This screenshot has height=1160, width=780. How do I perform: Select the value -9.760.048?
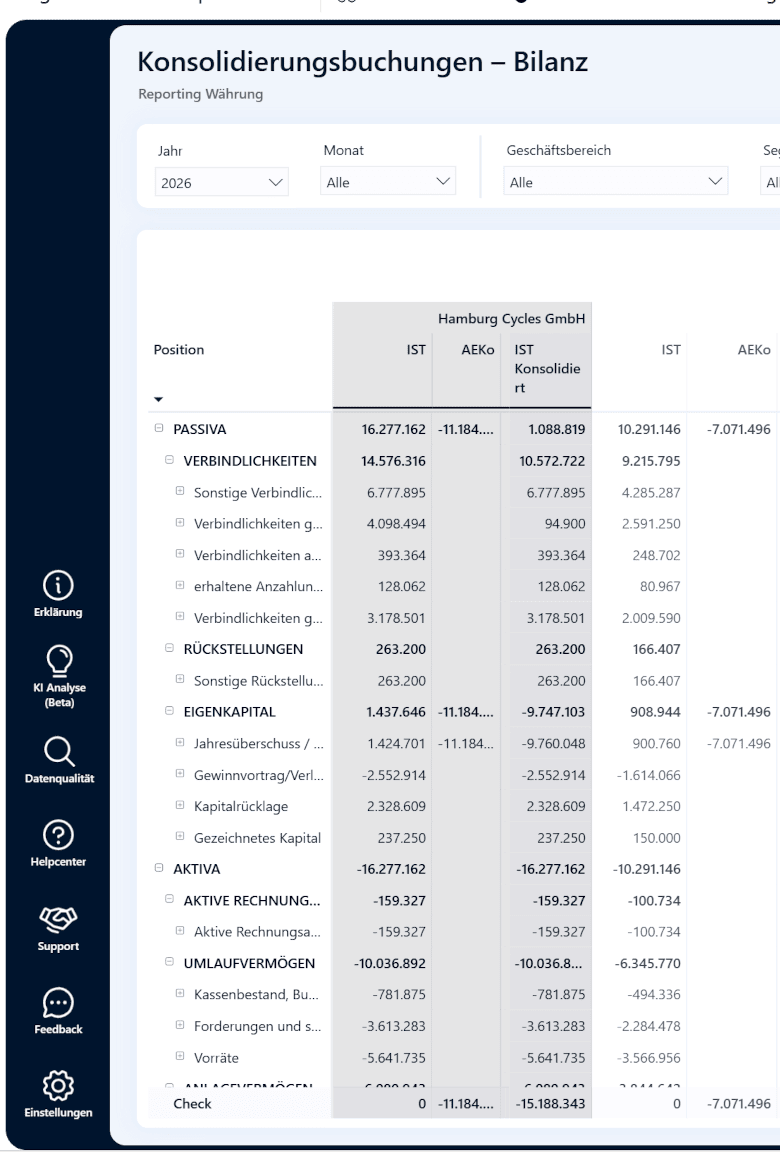click(553, 743)
